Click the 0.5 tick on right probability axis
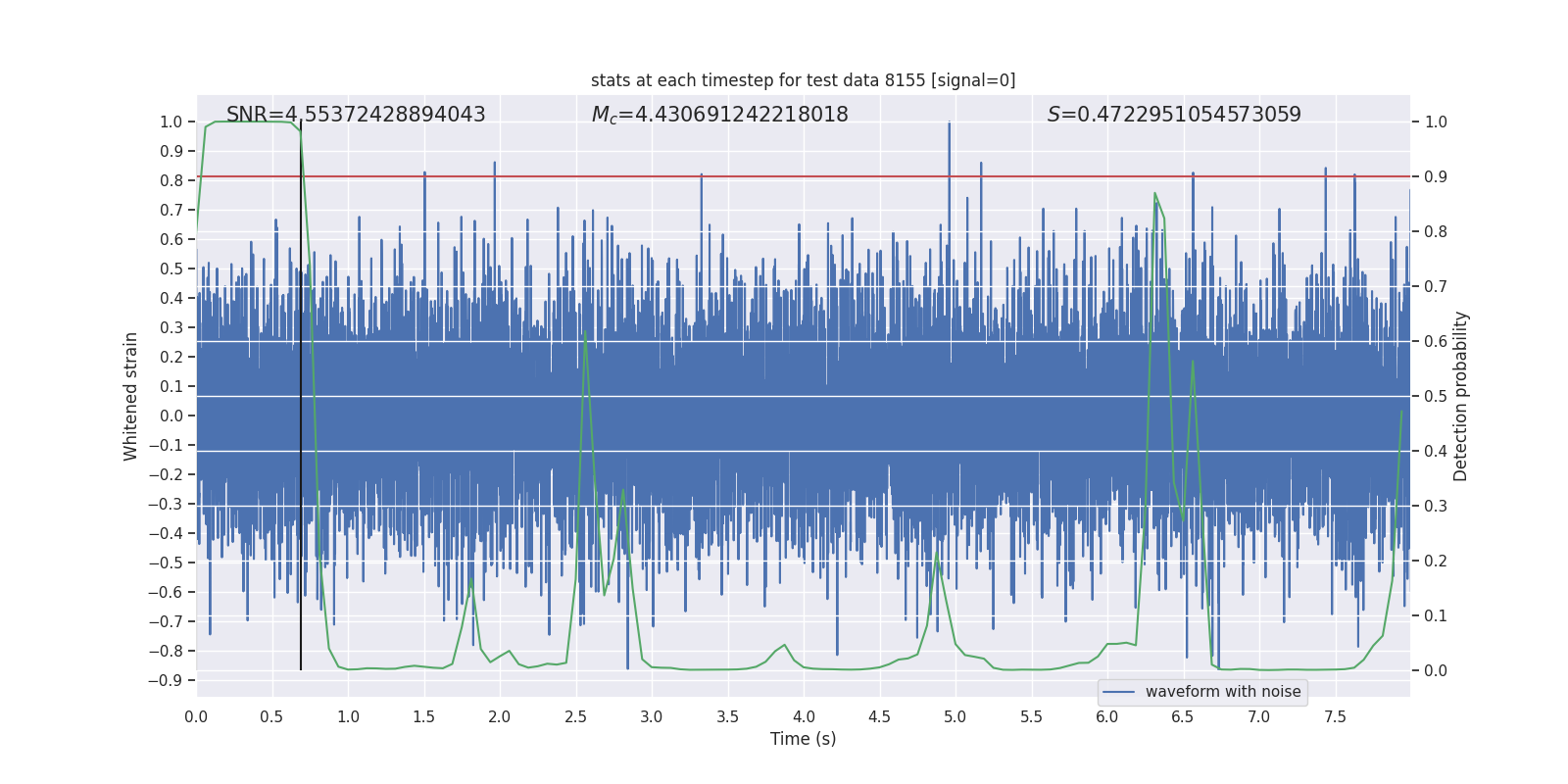Image resolution: width=1568 pixels, height=784 pixels. [1436, 397]
